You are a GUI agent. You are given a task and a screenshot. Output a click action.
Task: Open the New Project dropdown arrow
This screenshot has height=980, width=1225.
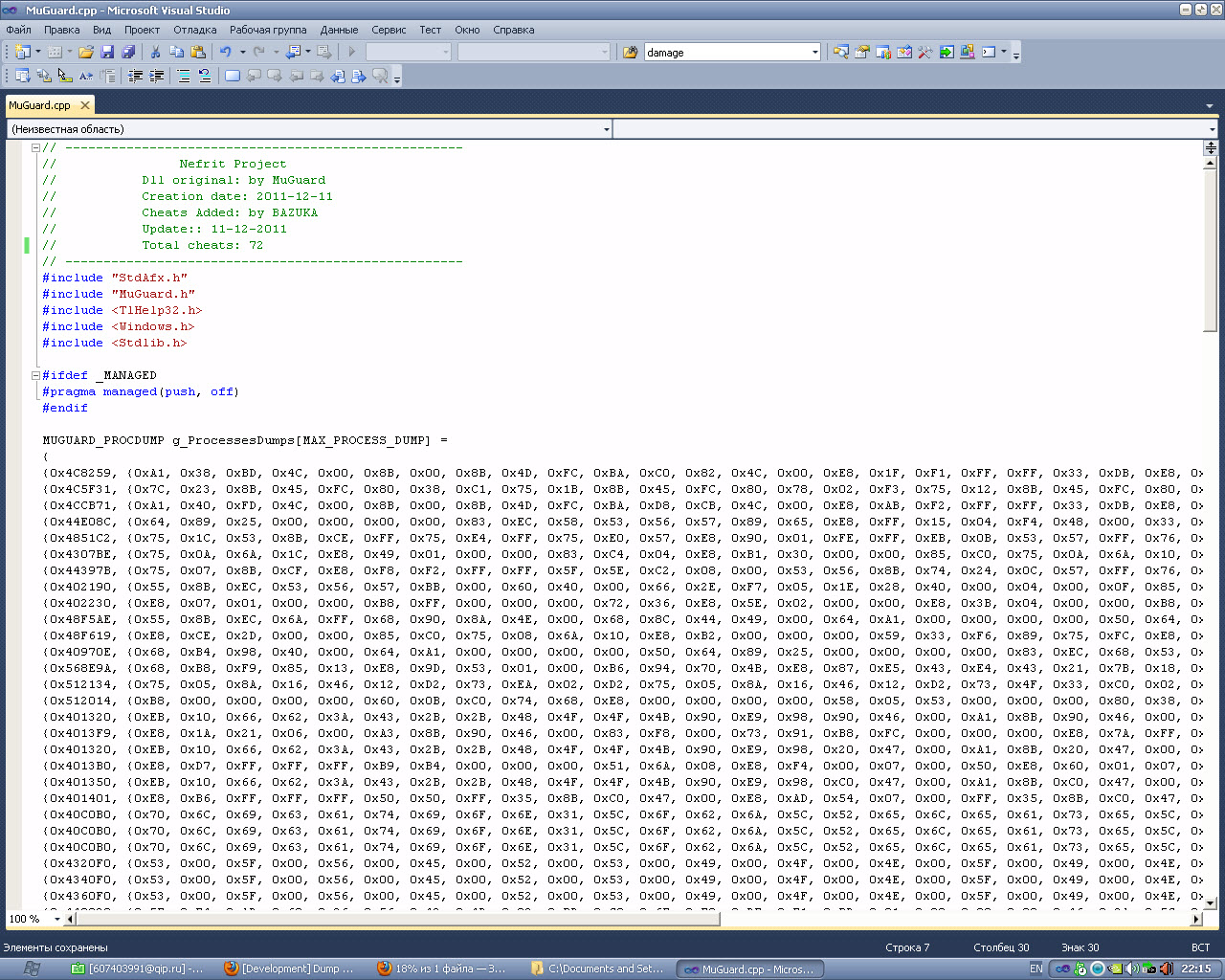(x=38, y=52)
